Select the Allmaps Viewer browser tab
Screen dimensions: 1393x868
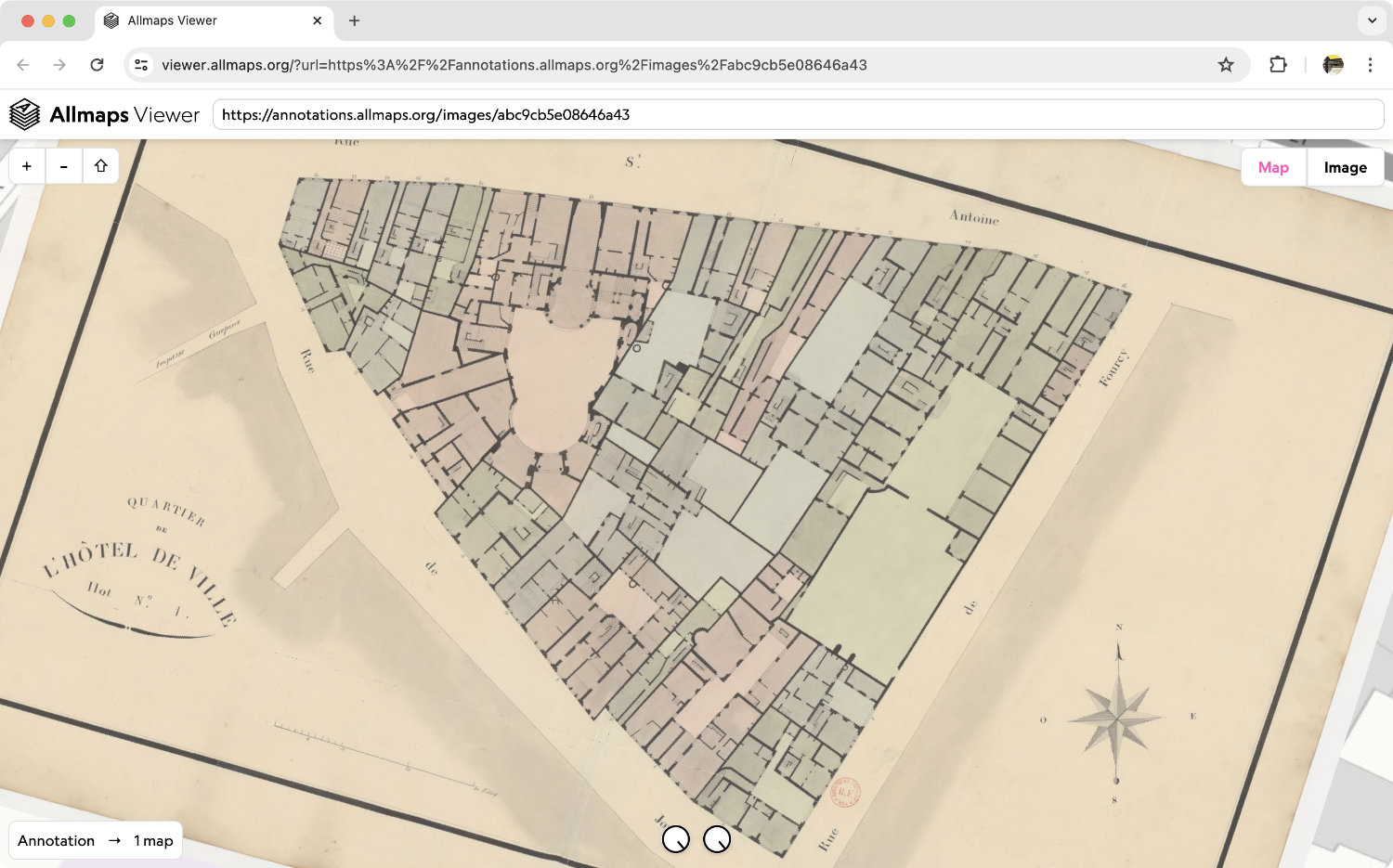(x=214, y=20)
